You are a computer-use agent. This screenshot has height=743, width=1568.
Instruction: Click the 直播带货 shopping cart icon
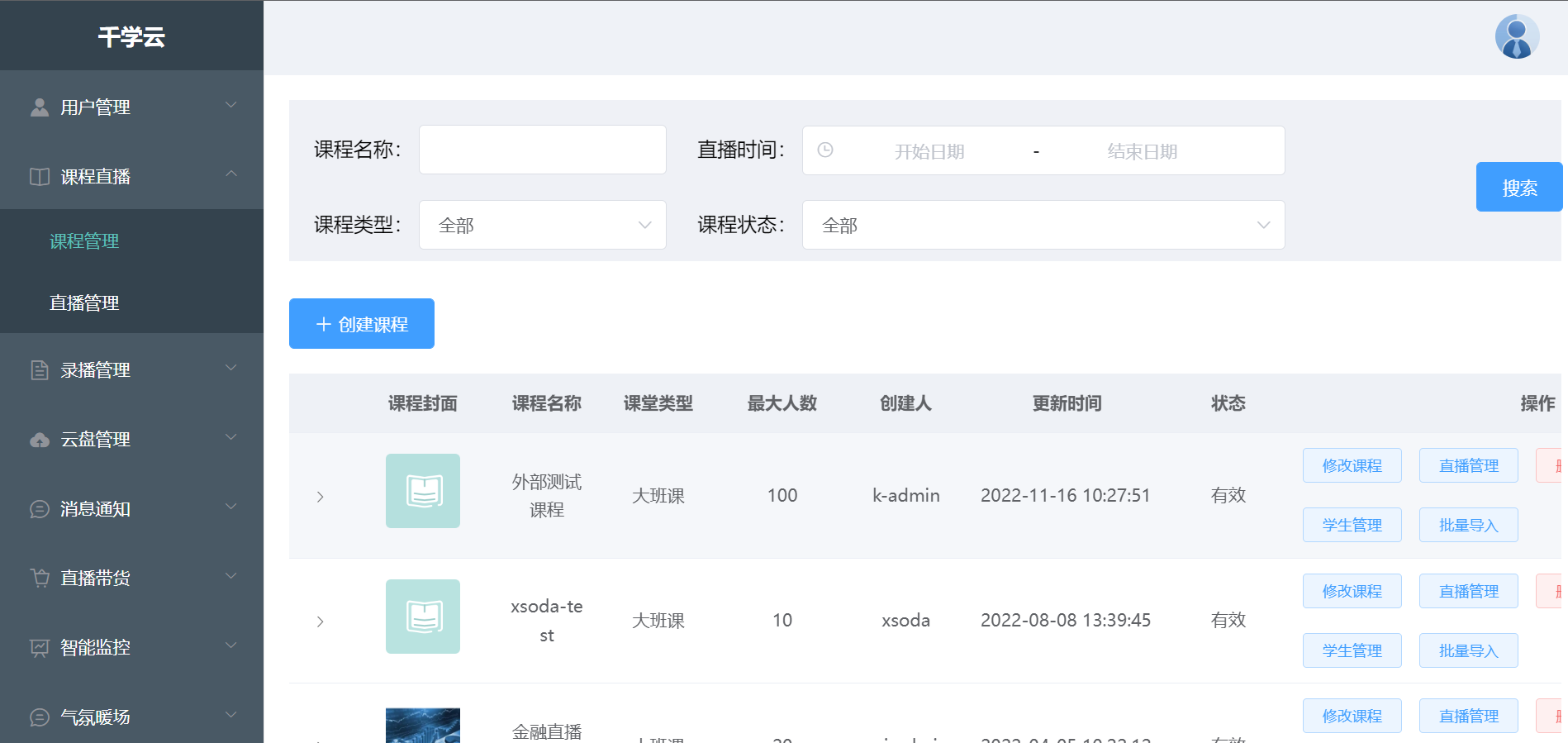click(40, 578)
